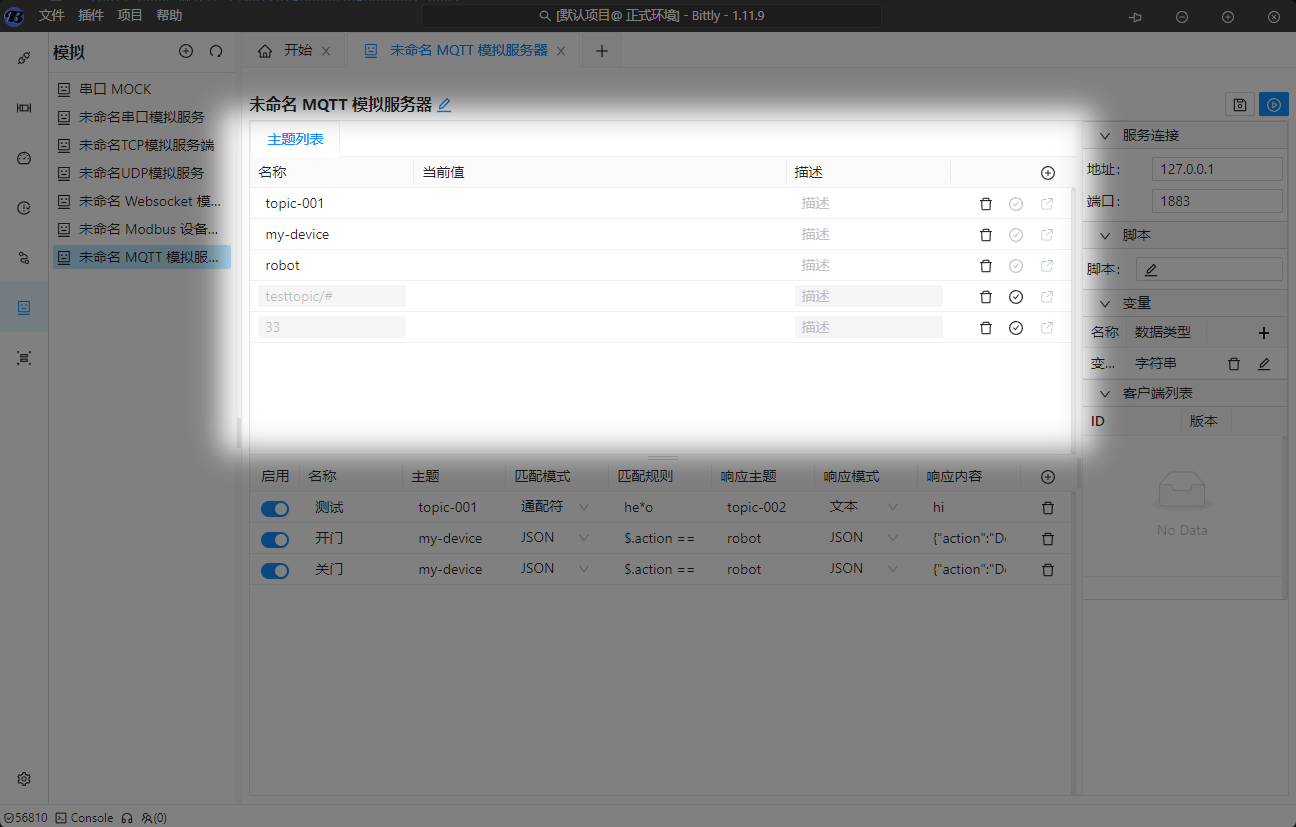Collapse the 服务连接 section
This screenshot has height=827, width=1296.
(x=1105, y=136)
